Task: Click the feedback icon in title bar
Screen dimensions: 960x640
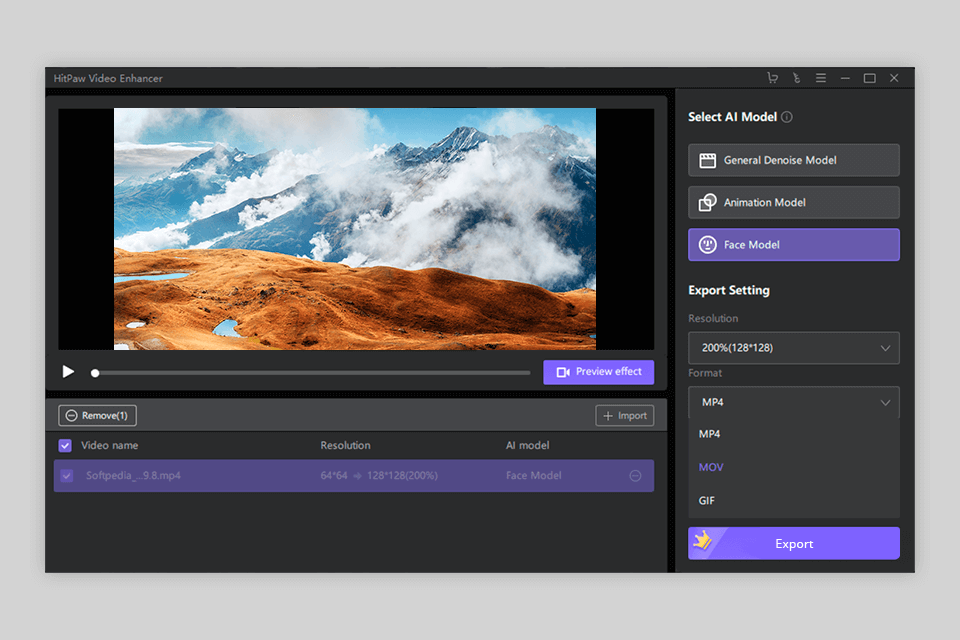Action: click(796, 77)
